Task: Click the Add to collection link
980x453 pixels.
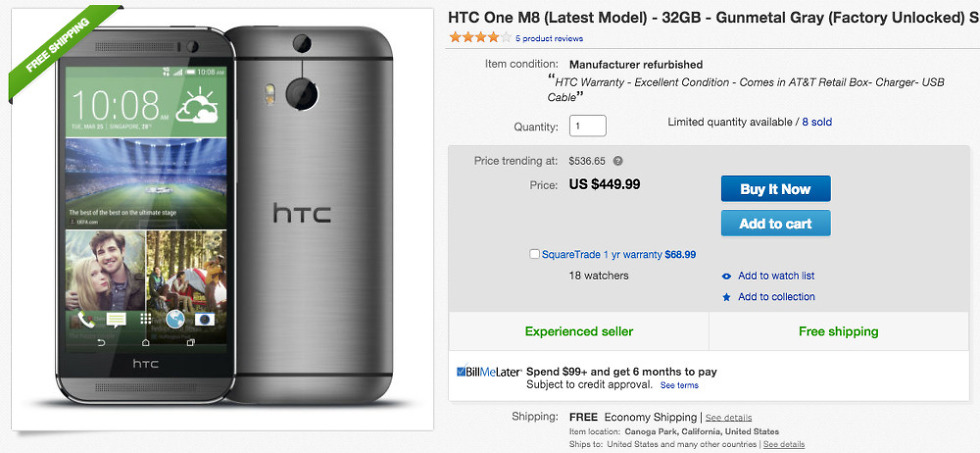Action: (x=776, y=297)
